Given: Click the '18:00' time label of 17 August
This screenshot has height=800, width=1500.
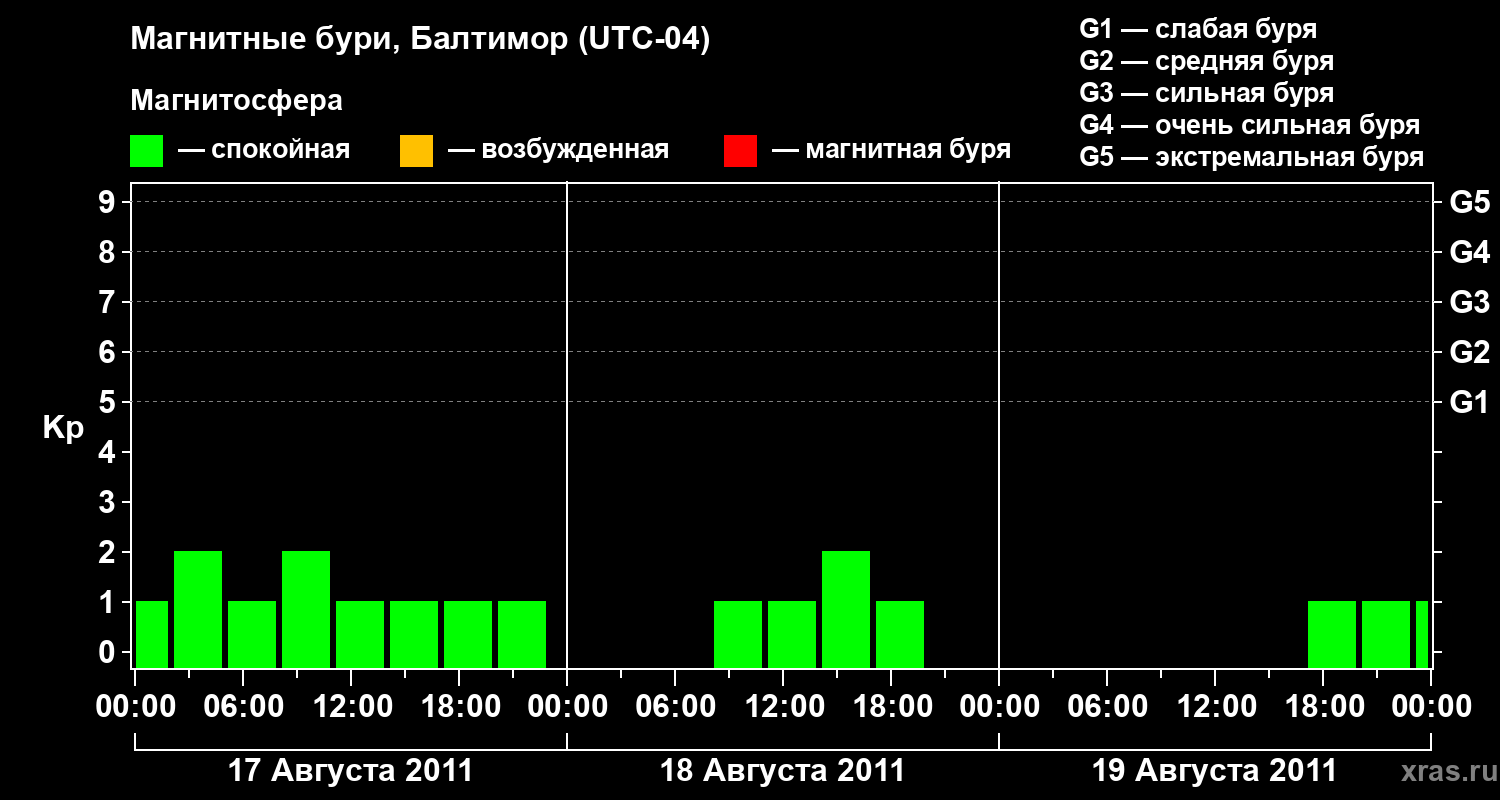Looking at the screenshot, I should tap(459, 706).
